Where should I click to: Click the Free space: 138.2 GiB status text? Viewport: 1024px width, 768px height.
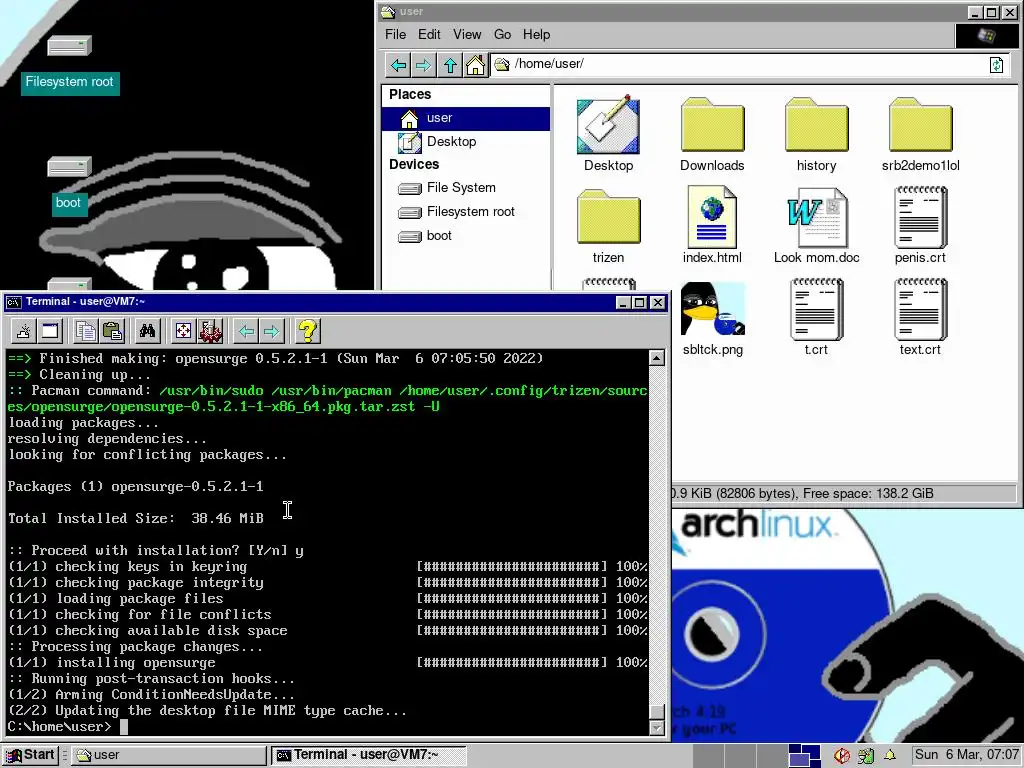click(x=868, y=494)
